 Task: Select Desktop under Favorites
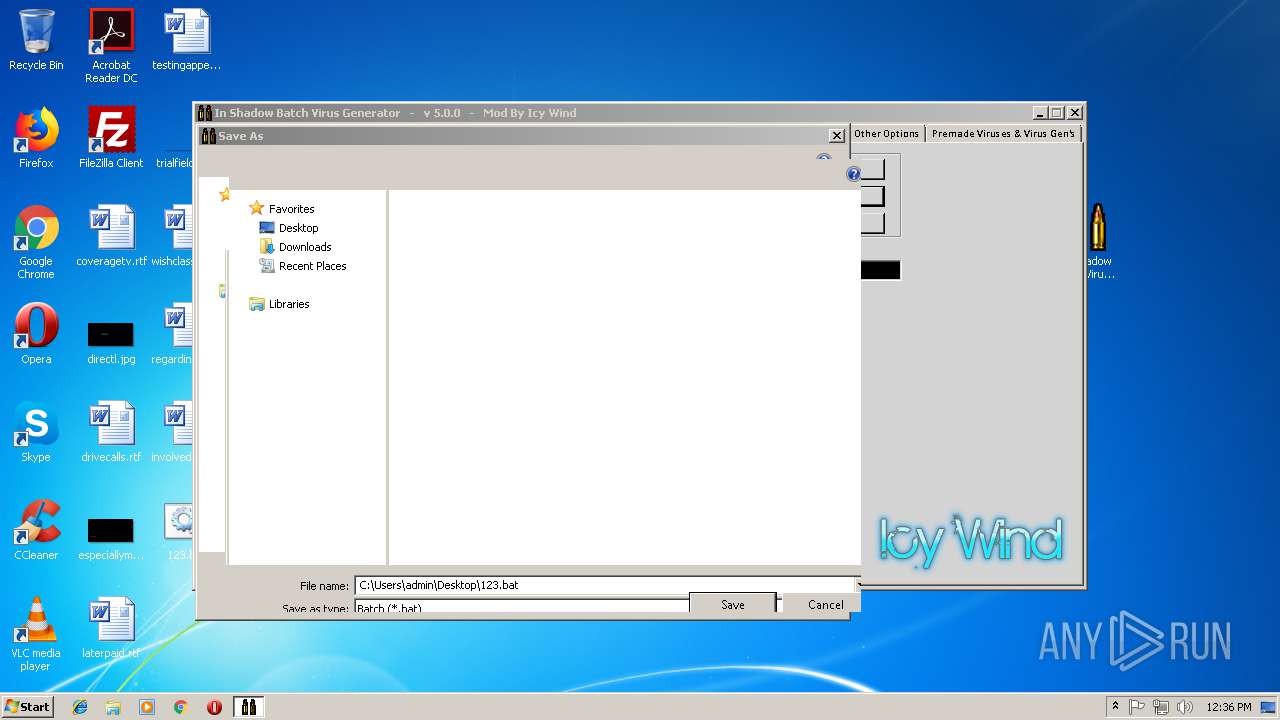click(x=298, y=228)
